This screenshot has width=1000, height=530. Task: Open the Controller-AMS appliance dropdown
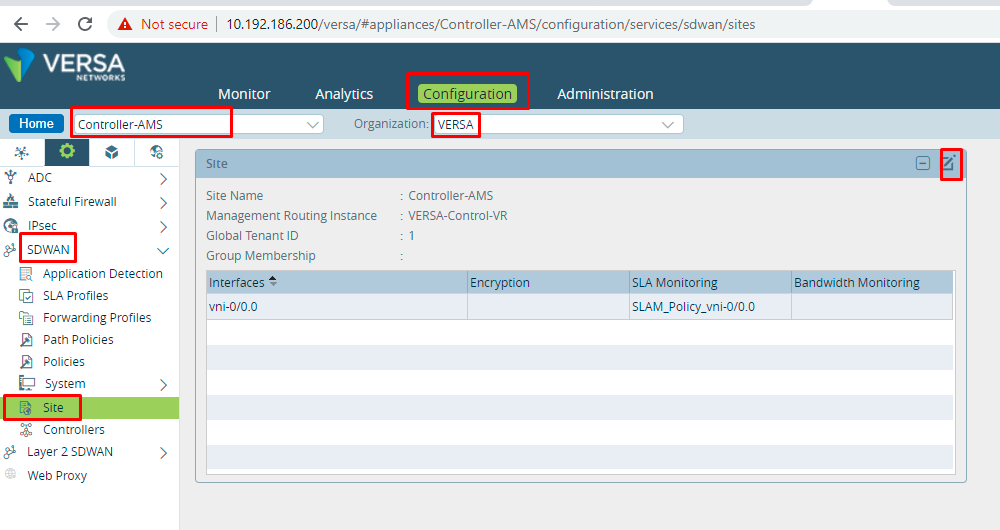198,124
